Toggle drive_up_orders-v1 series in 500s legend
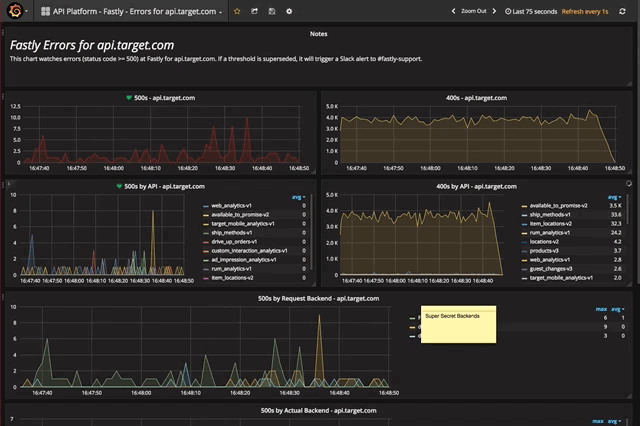Viewport: 640px width, 426px height. (234, 242)
